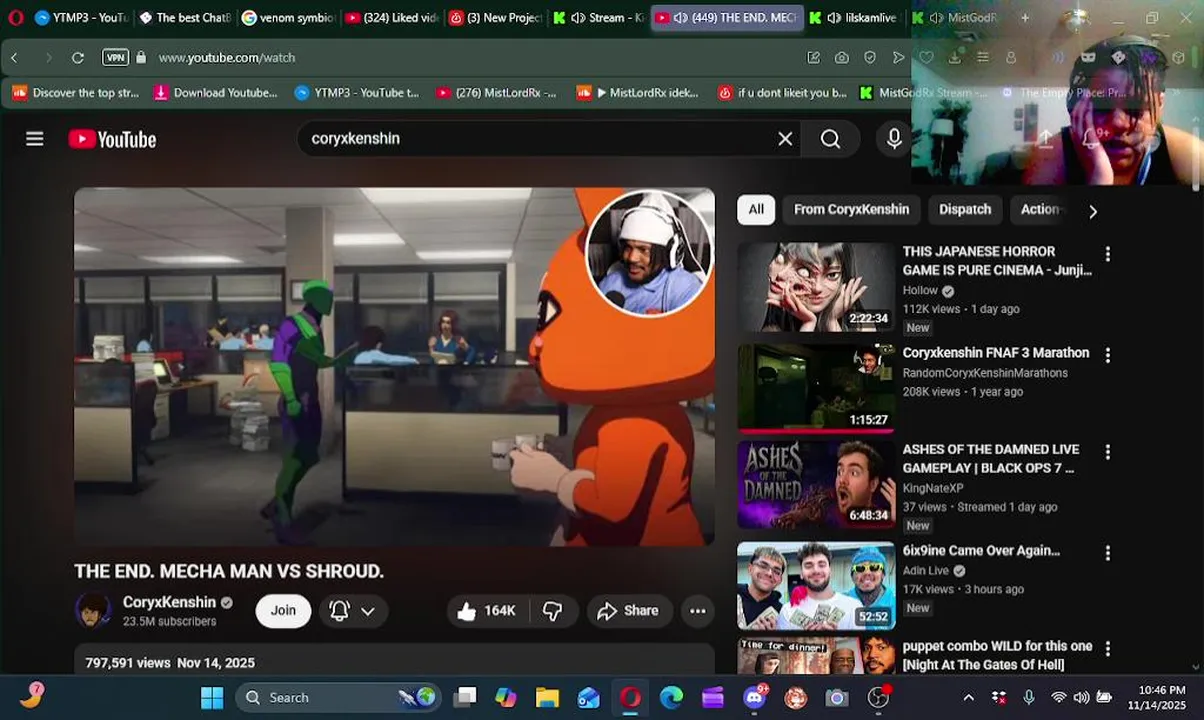Open the KingNateXP channel link
This screenshot has width=1204, height=720.
(x=933, y=488)
